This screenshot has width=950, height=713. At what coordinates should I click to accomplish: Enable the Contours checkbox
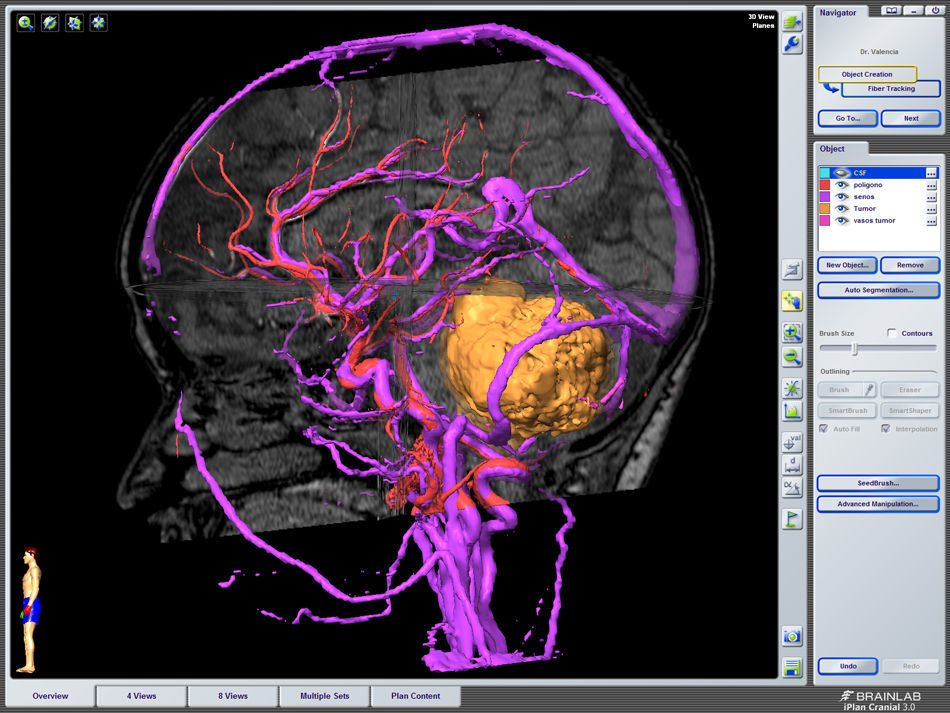tap(892, 333)
